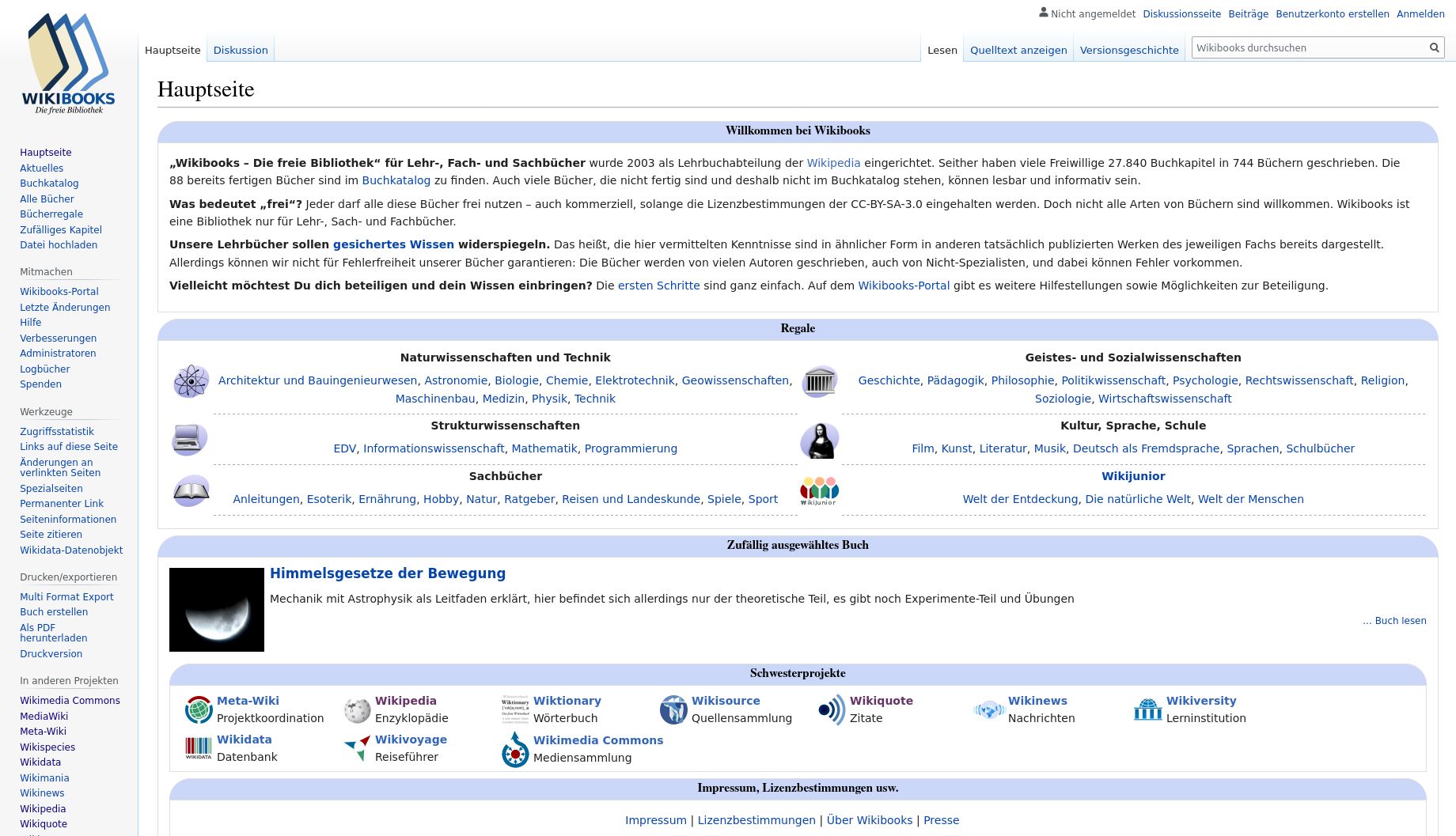Open Wikispecies in the sidebar
Image resolution: width=1456 pixels, height=836 pixels.
[47, 747]
